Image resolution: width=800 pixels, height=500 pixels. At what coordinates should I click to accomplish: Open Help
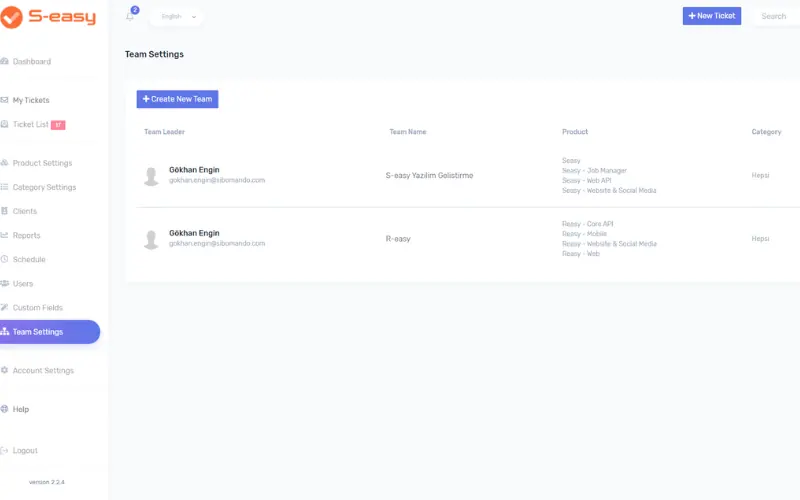[21, 409]
